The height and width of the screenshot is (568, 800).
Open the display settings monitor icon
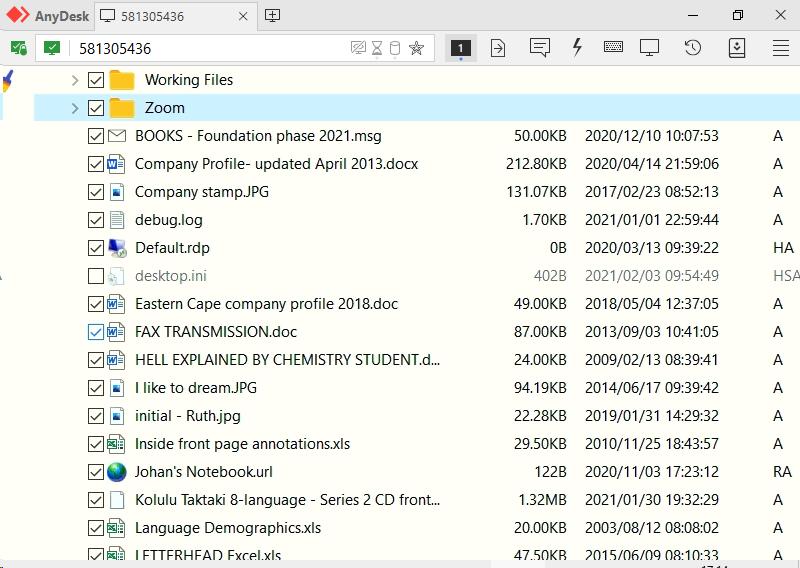(649, 47)
